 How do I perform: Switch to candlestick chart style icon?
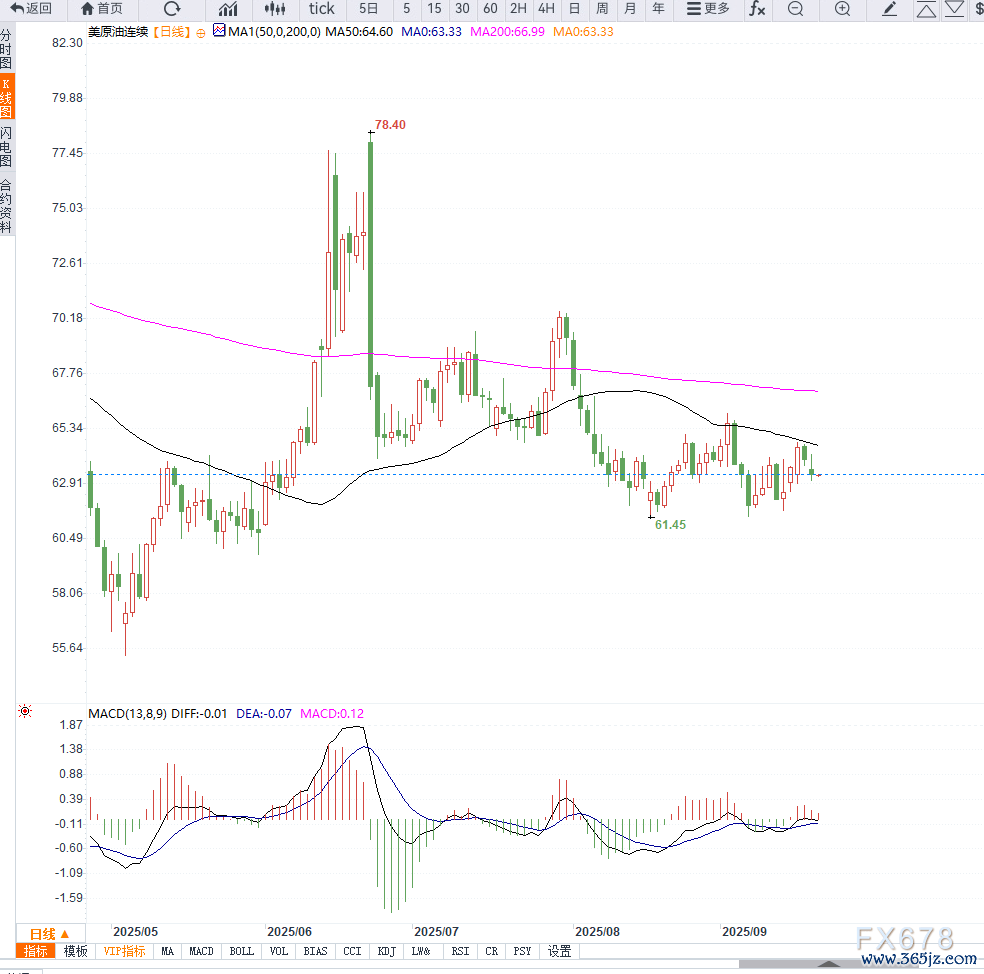pyautogui.click(x=275, y=9)
